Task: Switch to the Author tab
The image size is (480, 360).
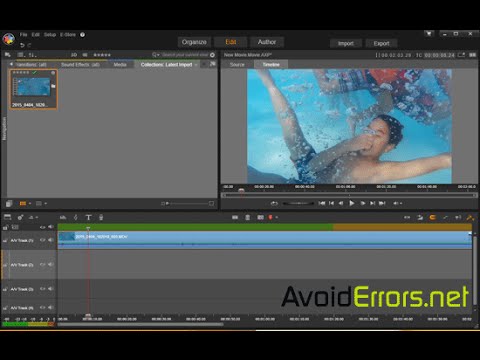Action: tap(267, 42)
